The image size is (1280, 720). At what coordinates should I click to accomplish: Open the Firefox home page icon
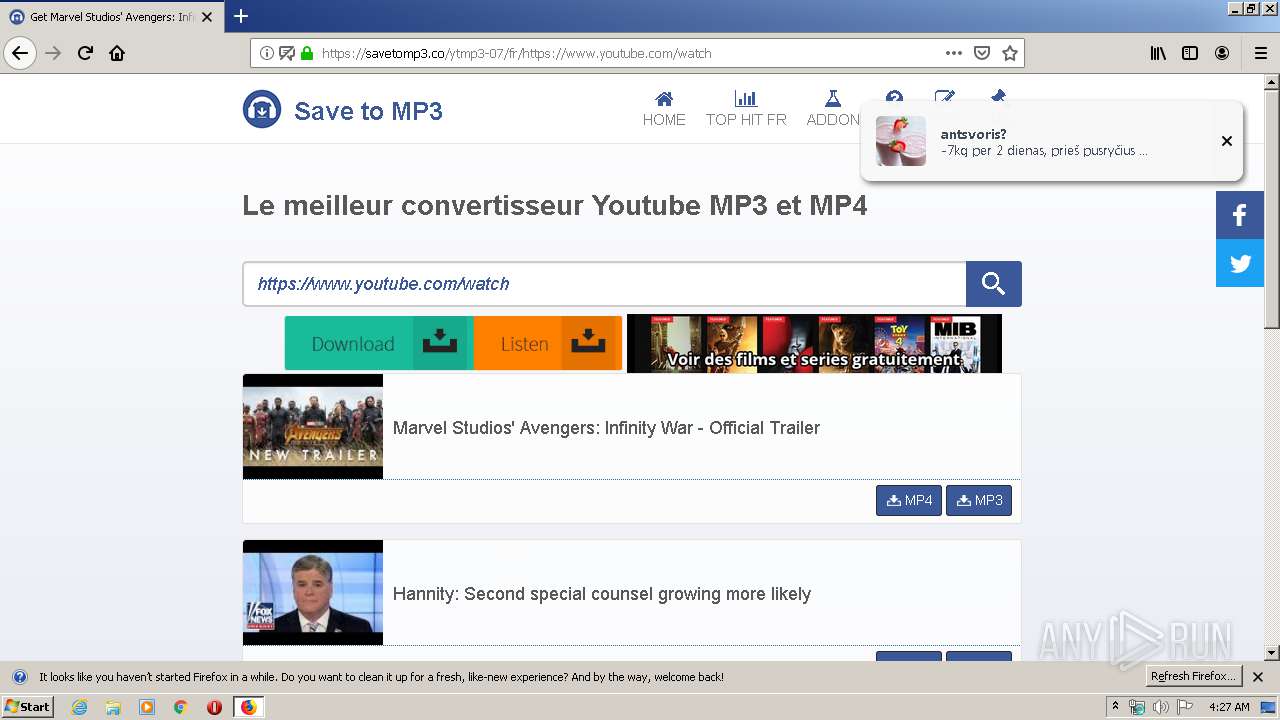point(117,53)
